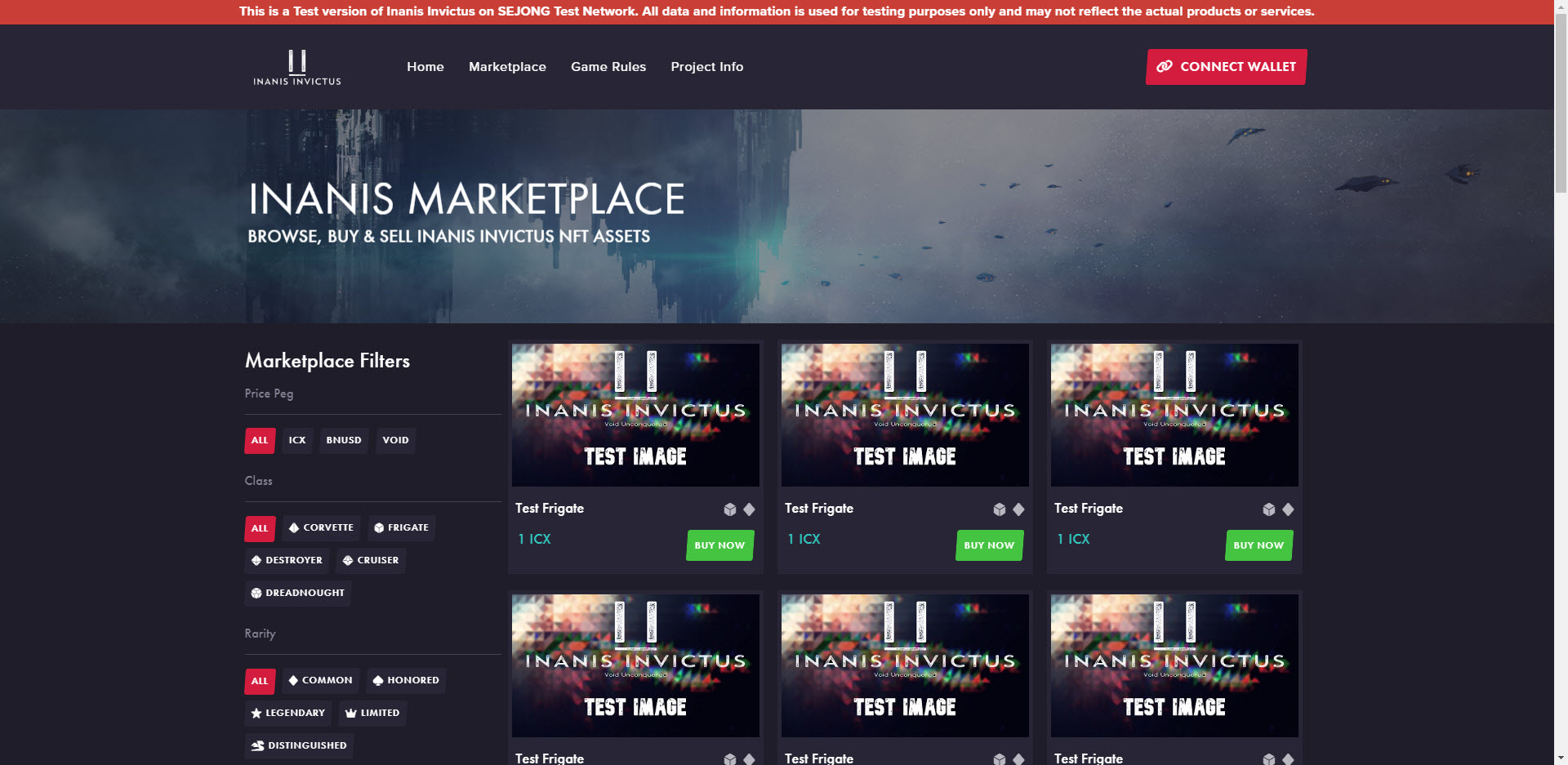Choose the Cruiser class filter
The height and width of the screenshot is (765, 1568).
tap(371, 560)
